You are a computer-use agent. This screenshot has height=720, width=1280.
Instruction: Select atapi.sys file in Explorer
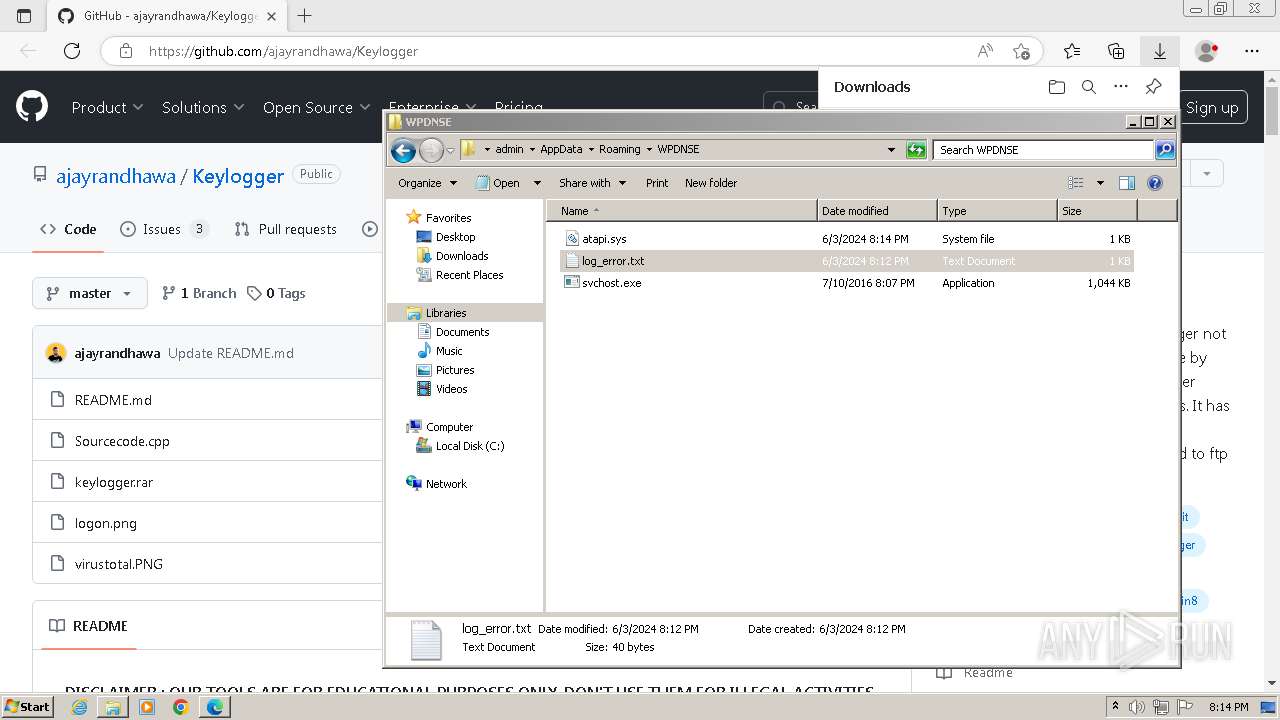[604, 239]
